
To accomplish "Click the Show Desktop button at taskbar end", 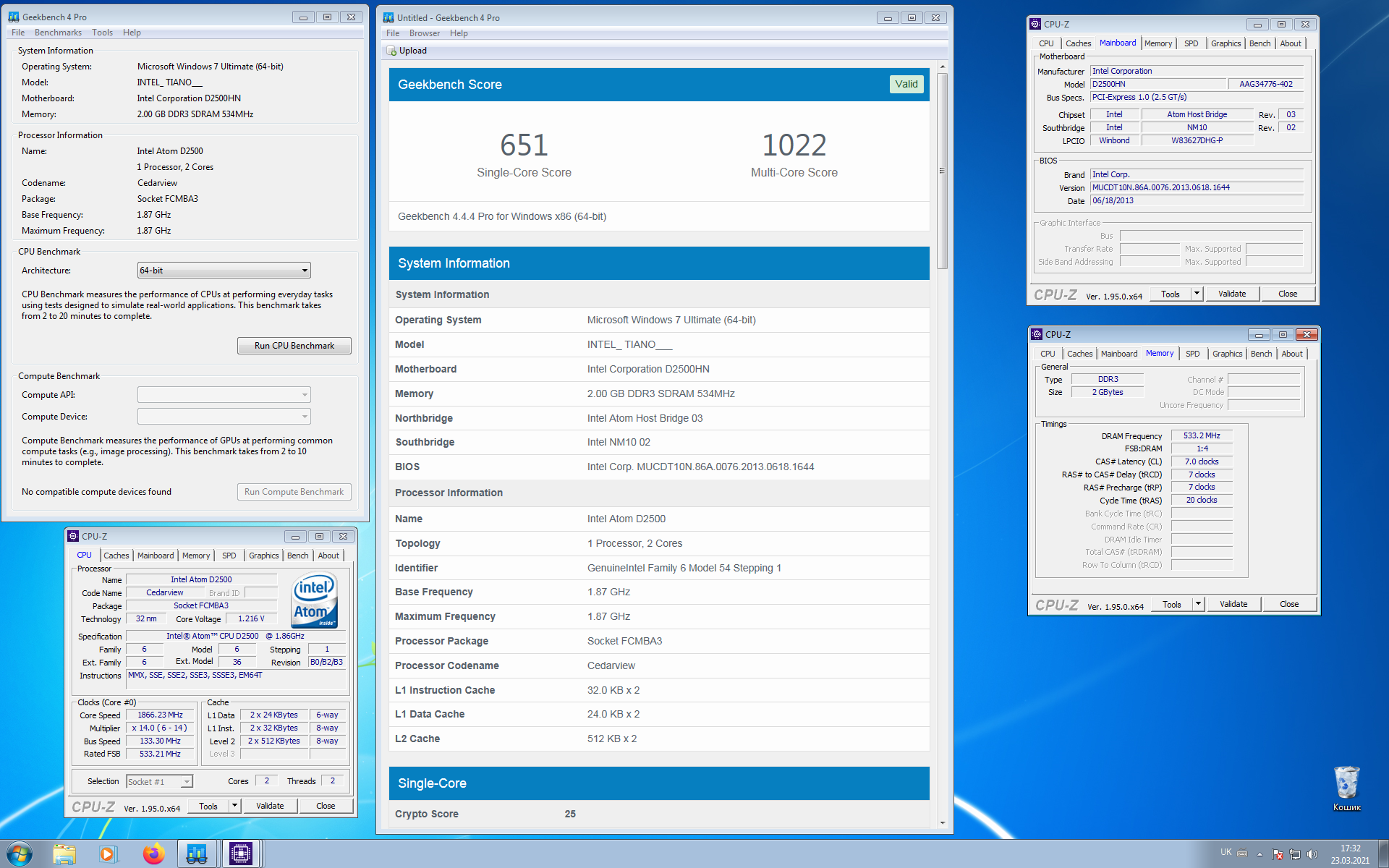I will (x=1383, y=854).
